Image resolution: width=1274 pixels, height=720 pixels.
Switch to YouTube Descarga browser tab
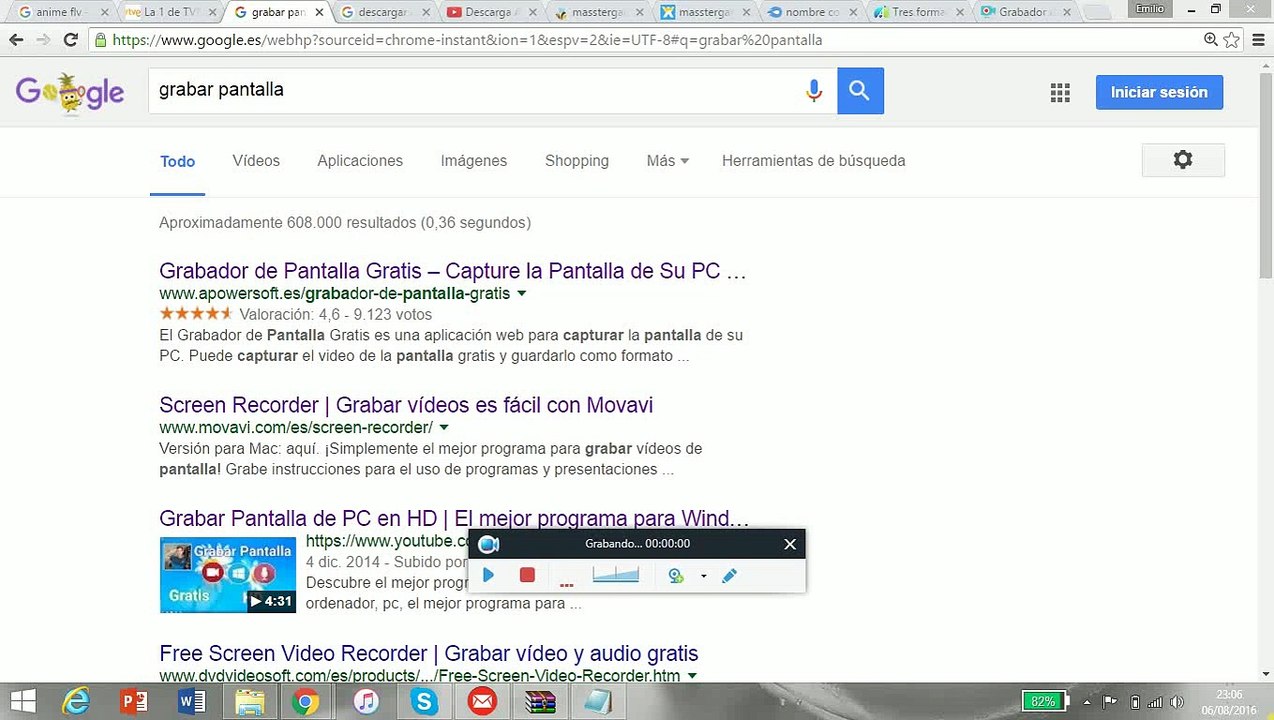(492, 12)
